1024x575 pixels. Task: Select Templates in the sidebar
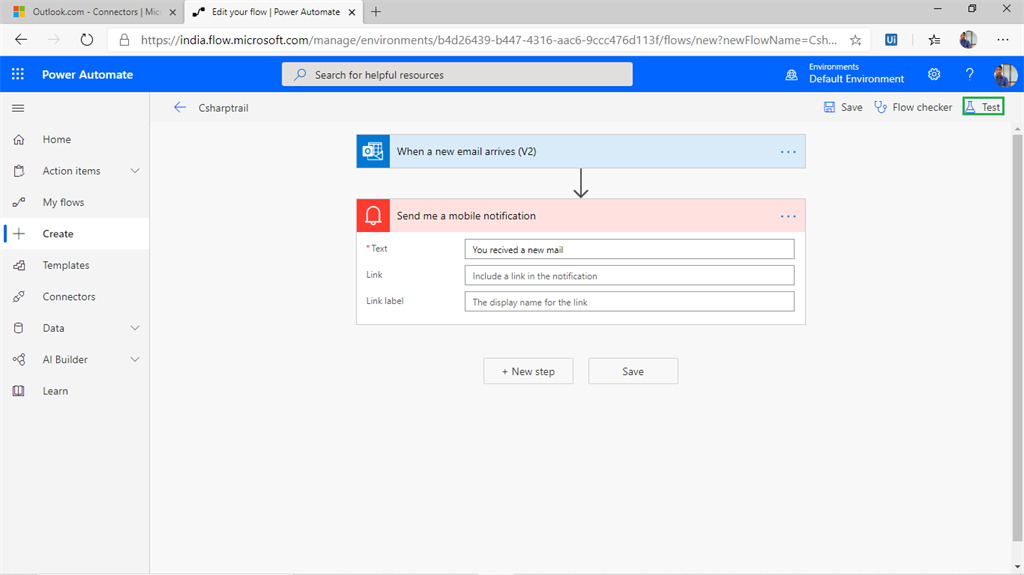[66, 265]
